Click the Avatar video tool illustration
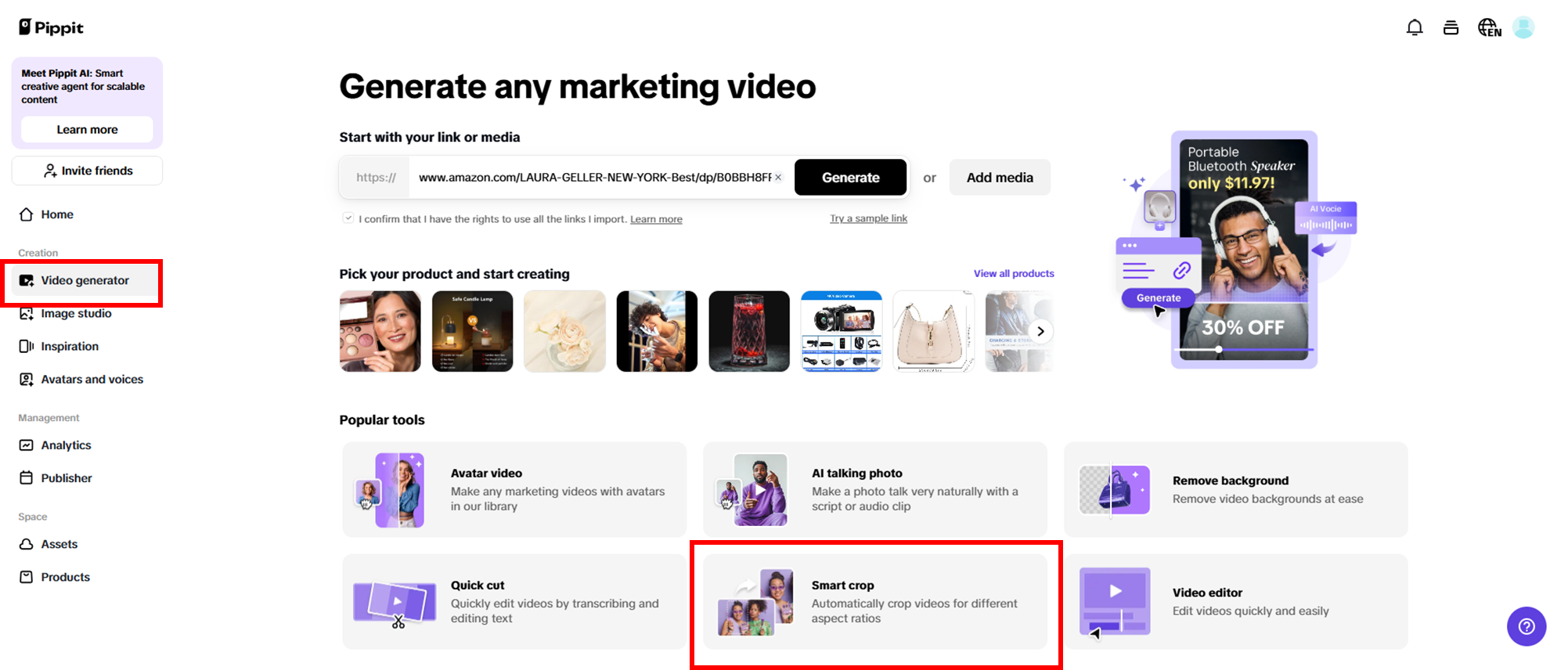The width and height of the screenshot is (1568, 670). click(391, 490)
